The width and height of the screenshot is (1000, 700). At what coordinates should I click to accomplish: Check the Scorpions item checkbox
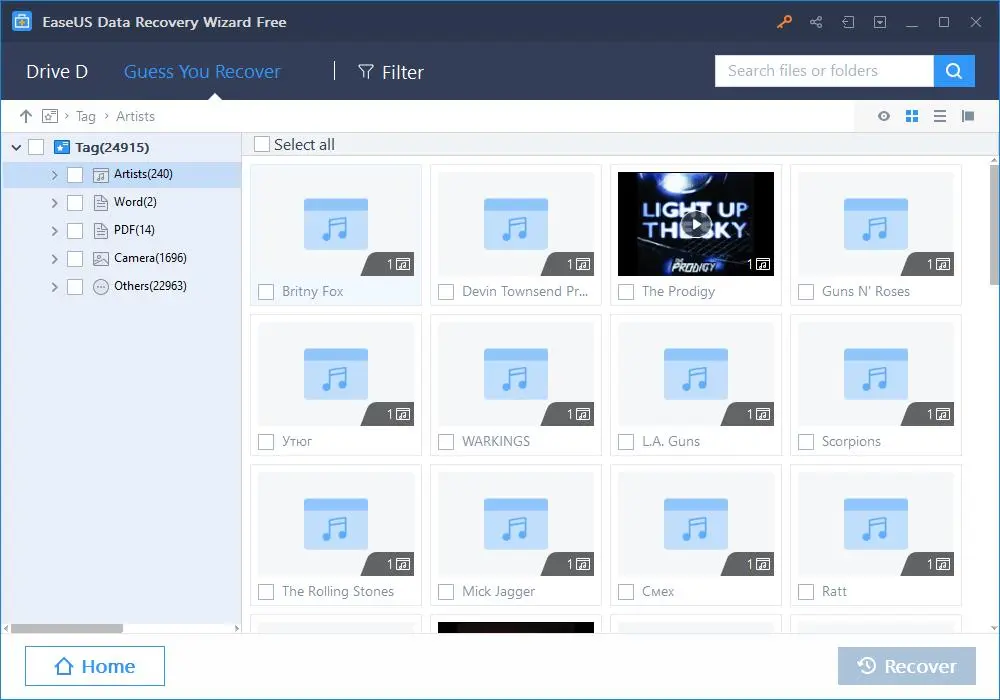(x=806, y=442)
